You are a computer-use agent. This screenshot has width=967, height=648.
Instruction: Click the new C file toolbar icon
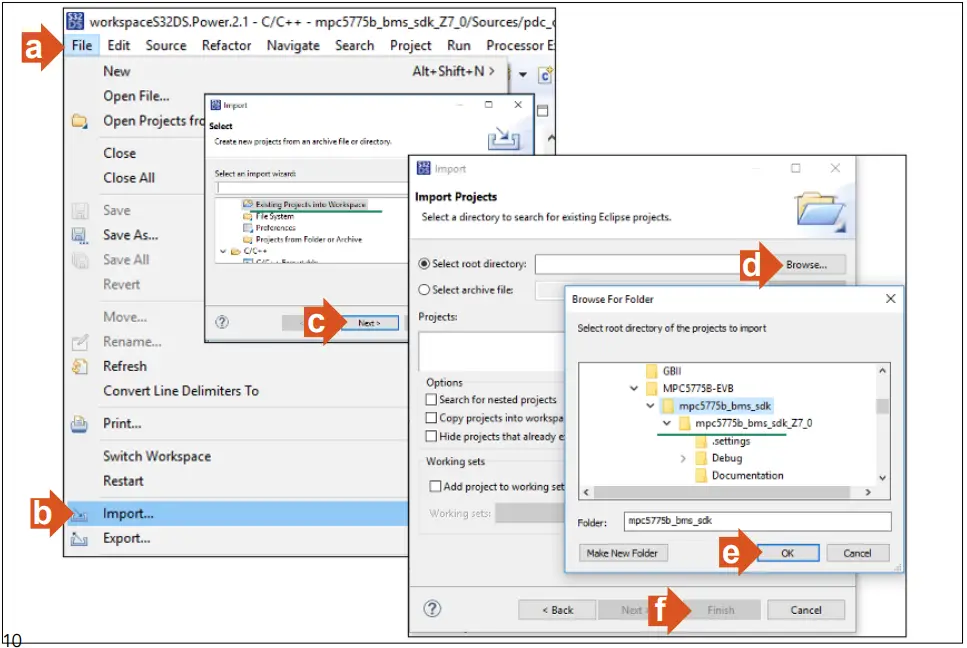click(545, 75)
